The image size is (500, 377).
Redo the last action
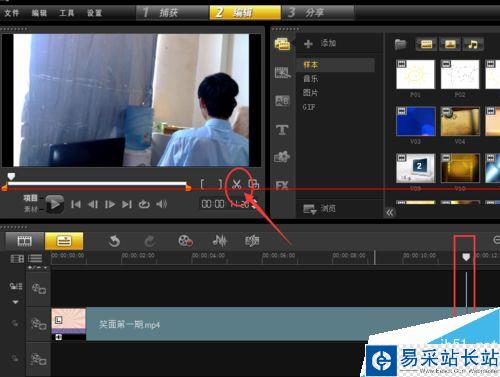150,241
